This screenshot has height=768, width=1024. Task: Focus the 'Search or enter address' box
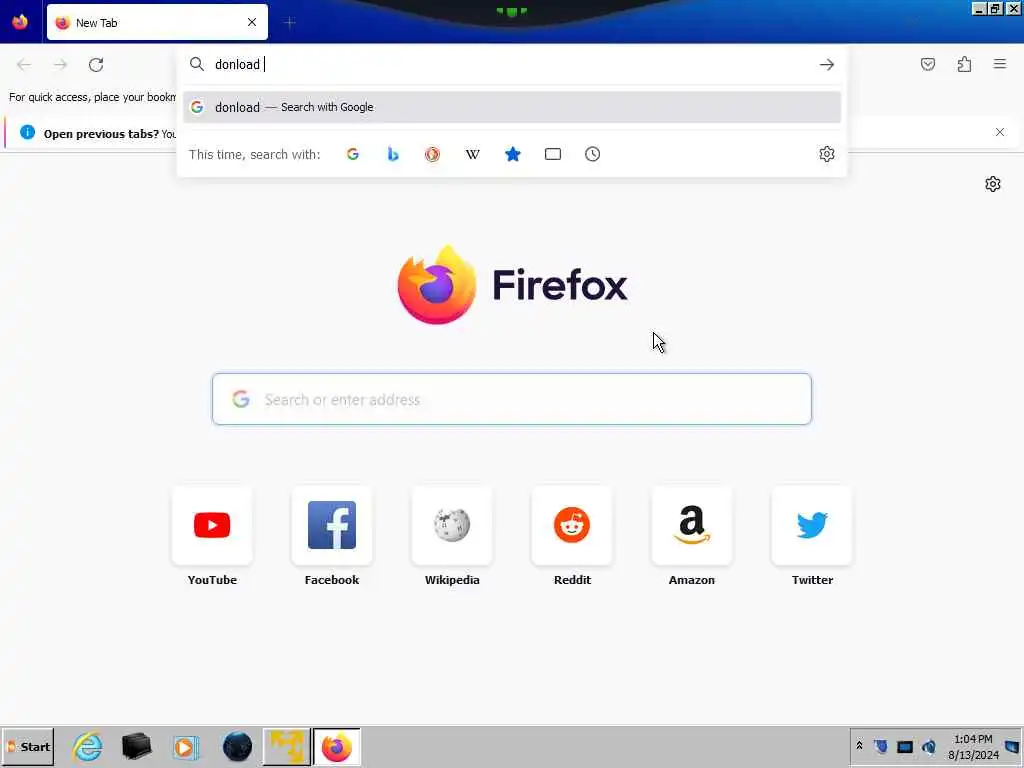(x=511, y=399)
